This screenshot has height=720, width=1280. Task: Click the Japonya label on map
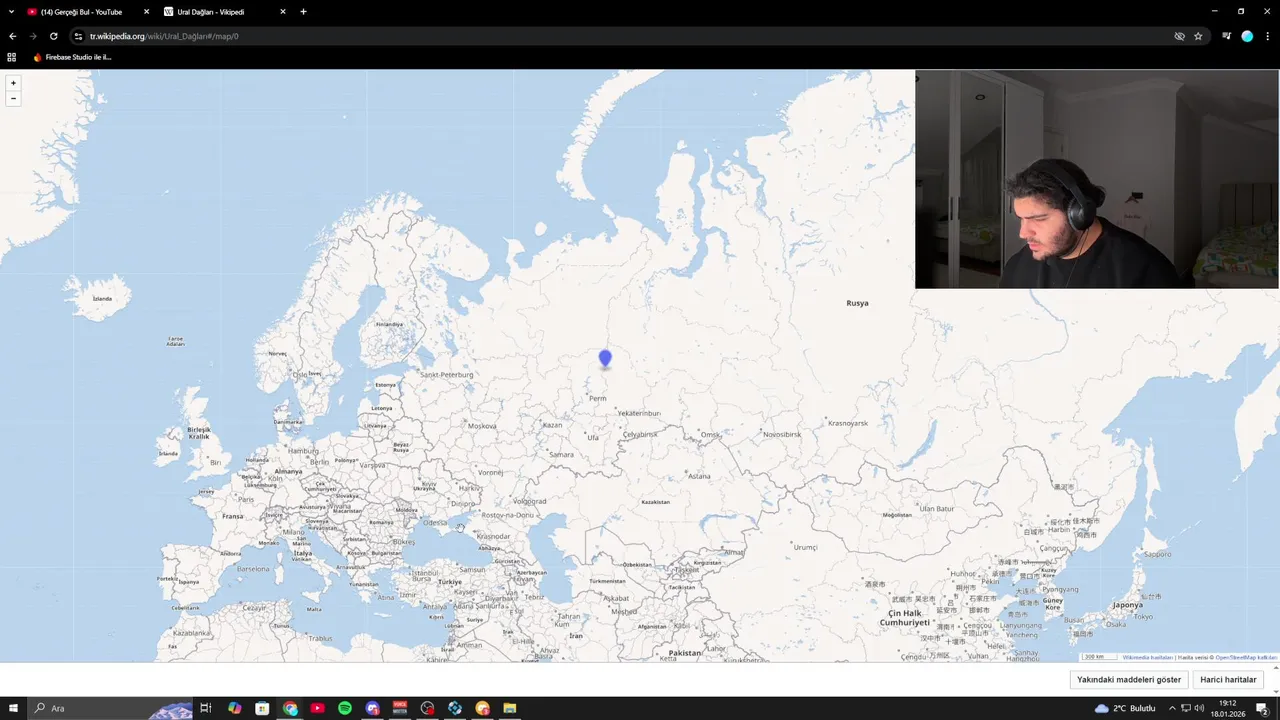(1127, 605)
